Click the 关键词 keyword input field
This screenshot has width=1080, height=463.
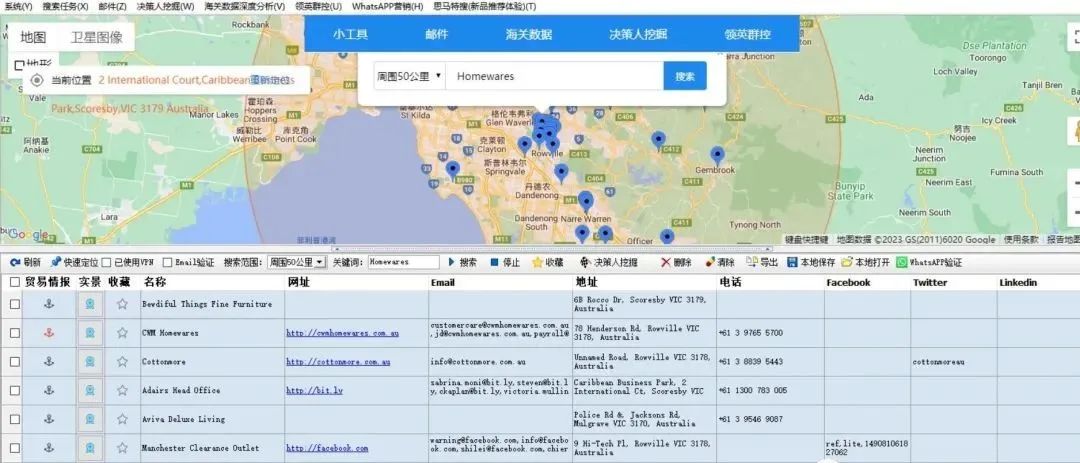pyautogui.click(x=404, y=263)
